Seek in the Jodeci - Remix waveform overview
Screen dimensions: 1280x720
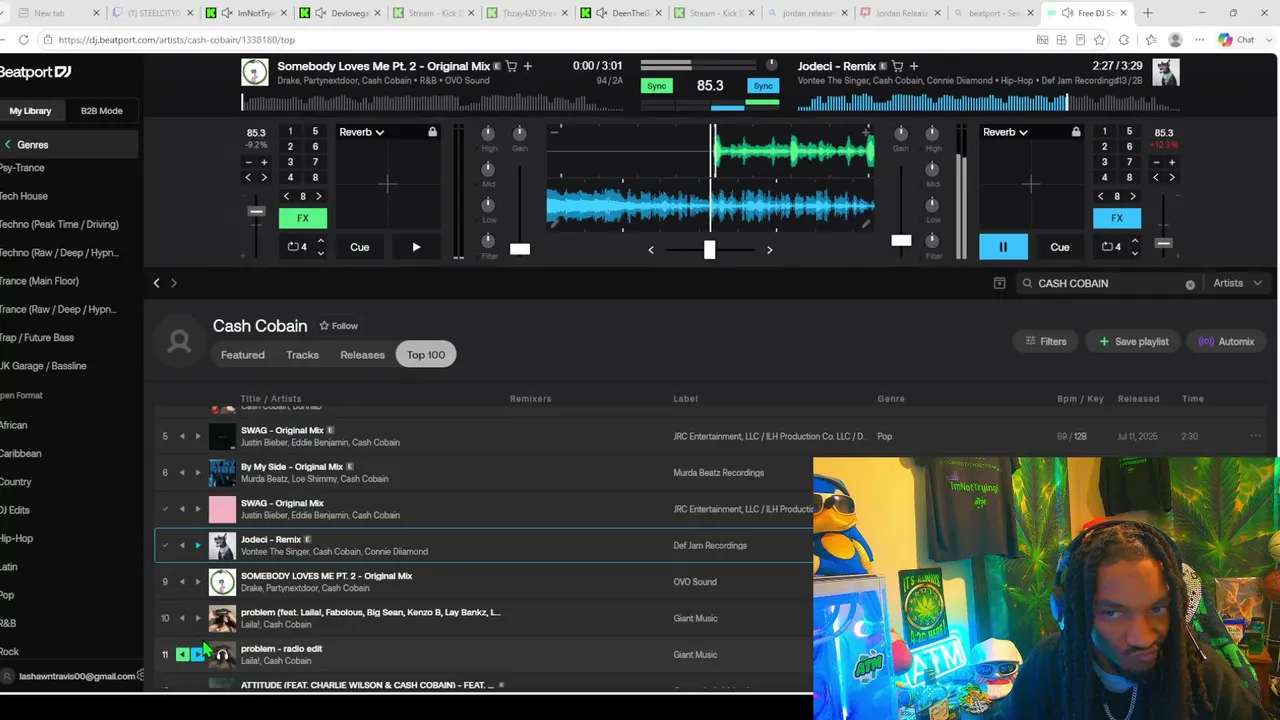point(988,102)
